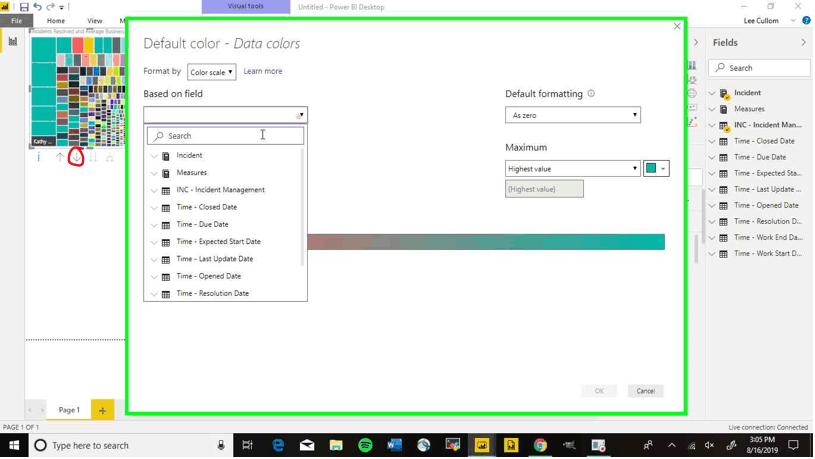Click the Task View taskbar icon
815x459 pixels.
(247, 445)
